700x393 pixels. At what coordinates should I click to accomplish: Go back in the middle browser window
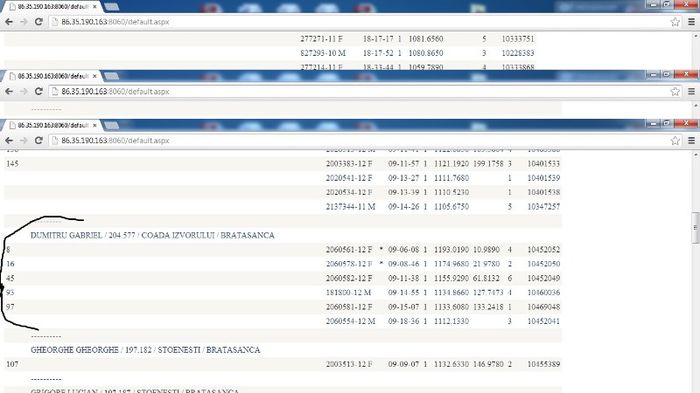[9, 92]
